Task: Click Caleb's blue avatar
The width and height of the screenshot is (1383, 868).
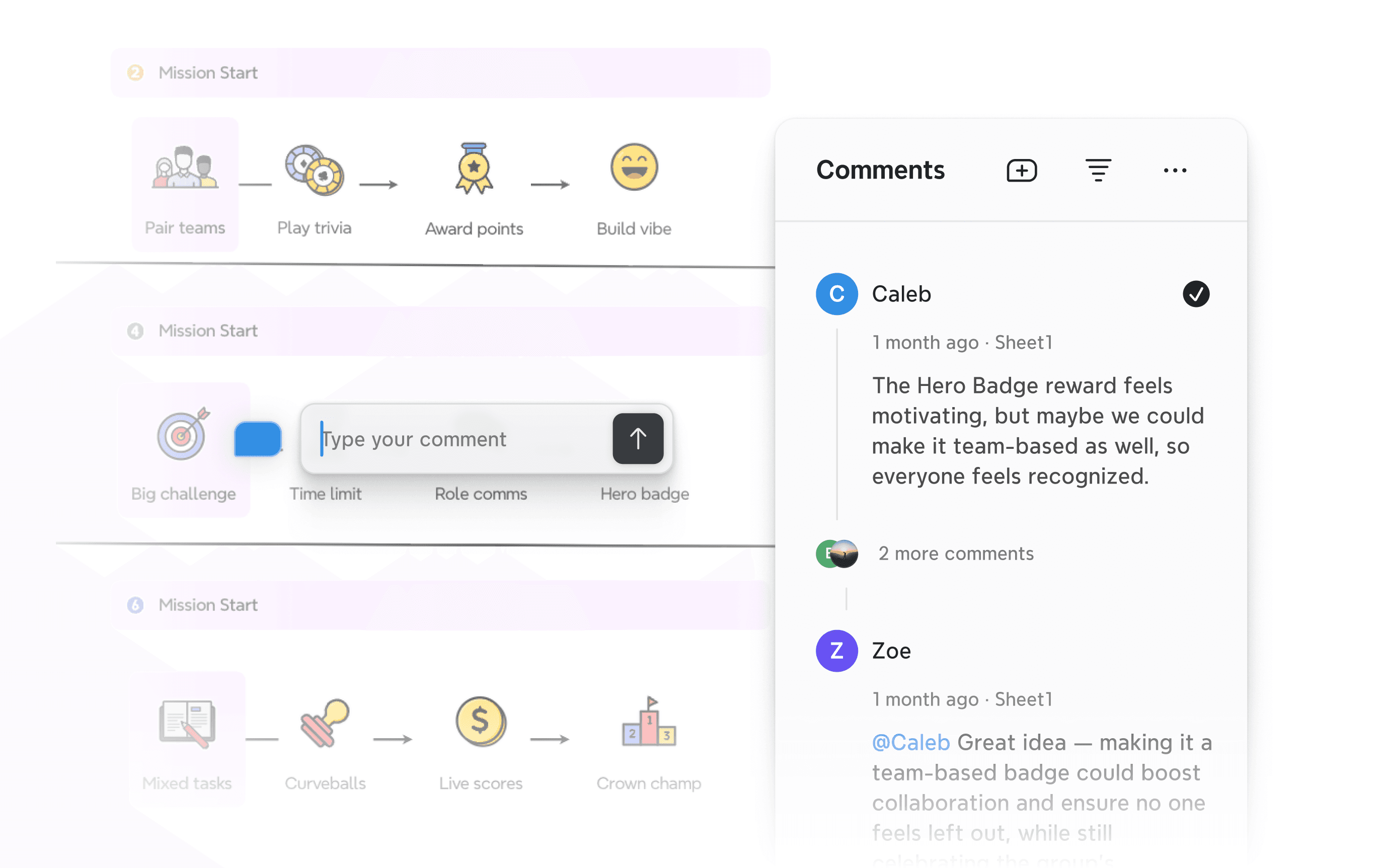Action: pyautogui.click(x=836, y=294)
